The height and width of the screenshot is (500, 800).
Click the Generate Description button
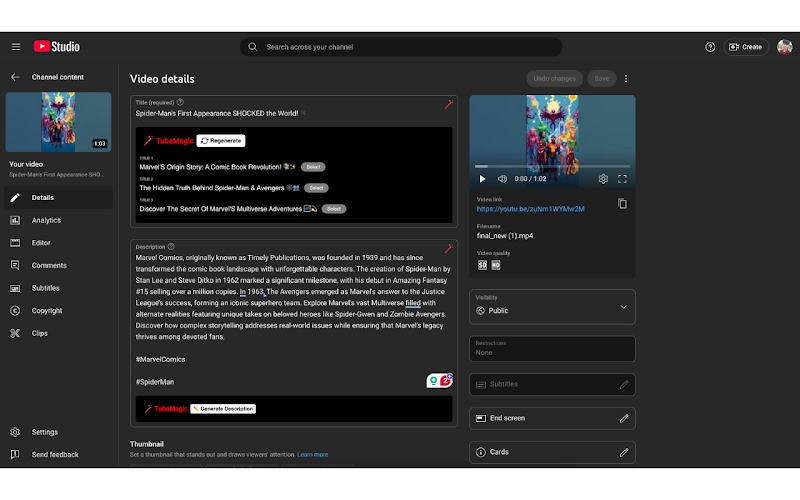point(223,409)
